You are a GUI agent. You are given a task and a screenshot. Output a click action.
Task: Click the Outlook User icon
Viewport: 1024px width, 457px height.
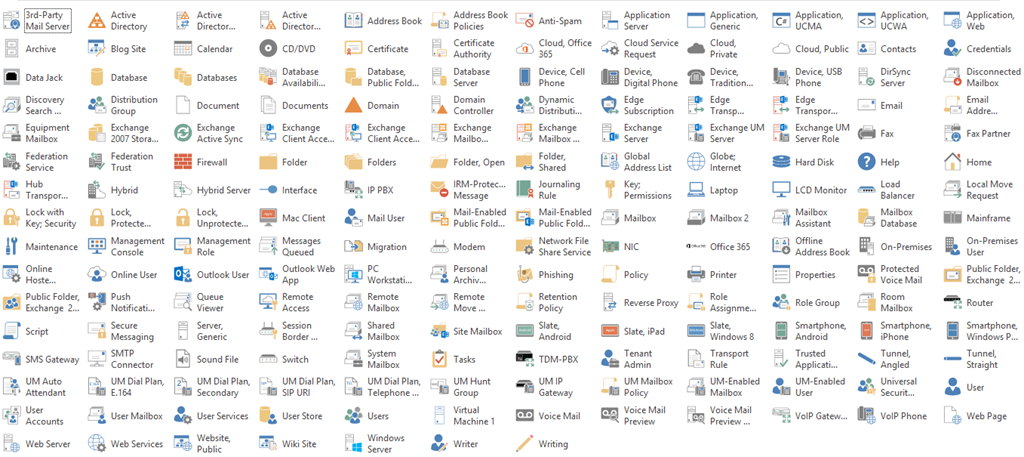[x=183, y=275]
